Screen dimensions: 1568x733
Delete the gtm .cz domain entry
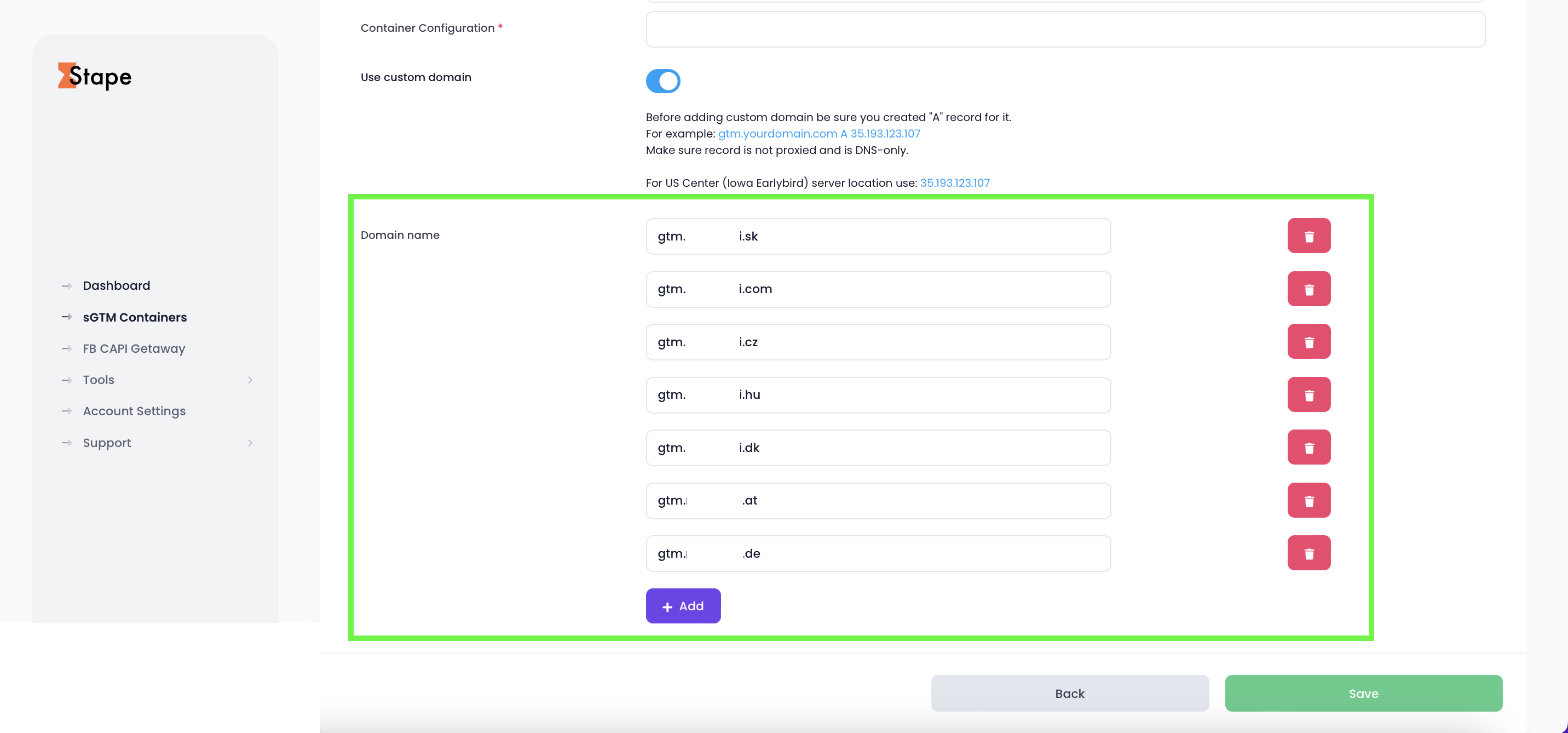click(x=1308, y=341)
